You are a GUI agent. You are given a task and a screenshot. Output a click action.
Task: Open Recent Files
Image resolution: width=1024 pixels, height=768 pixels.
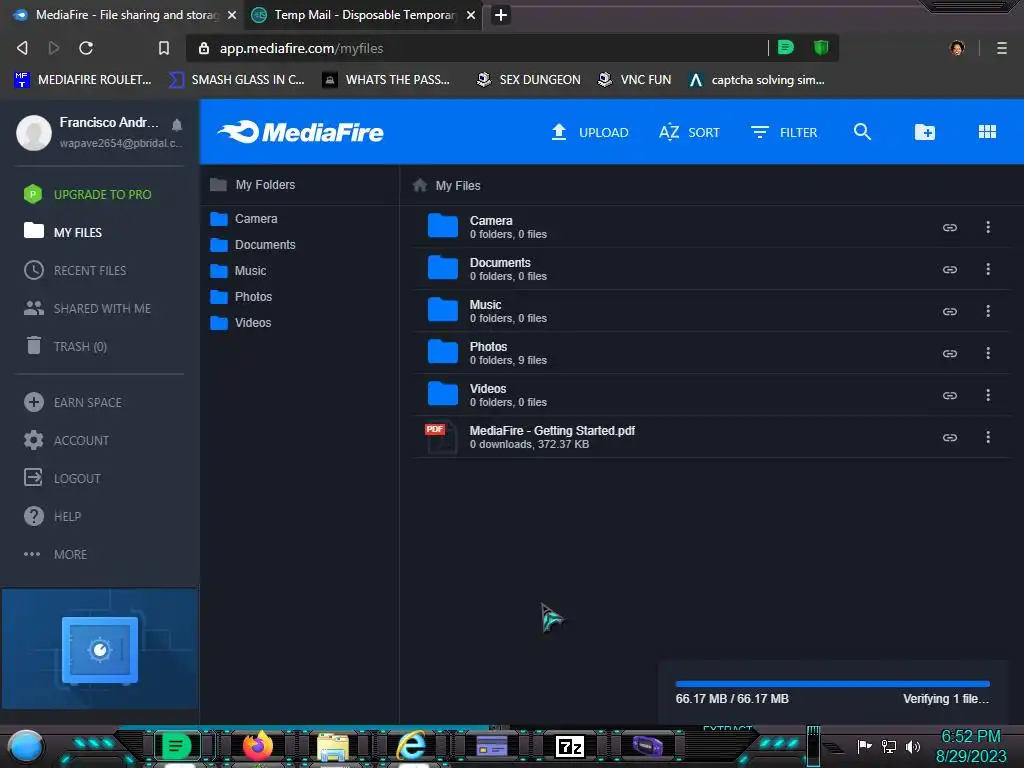pos(75,270)
